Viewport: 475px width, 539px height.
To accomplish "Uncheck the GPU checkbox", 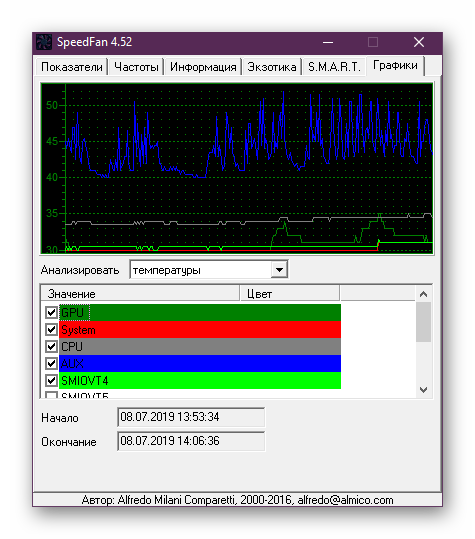I will 51,312.
